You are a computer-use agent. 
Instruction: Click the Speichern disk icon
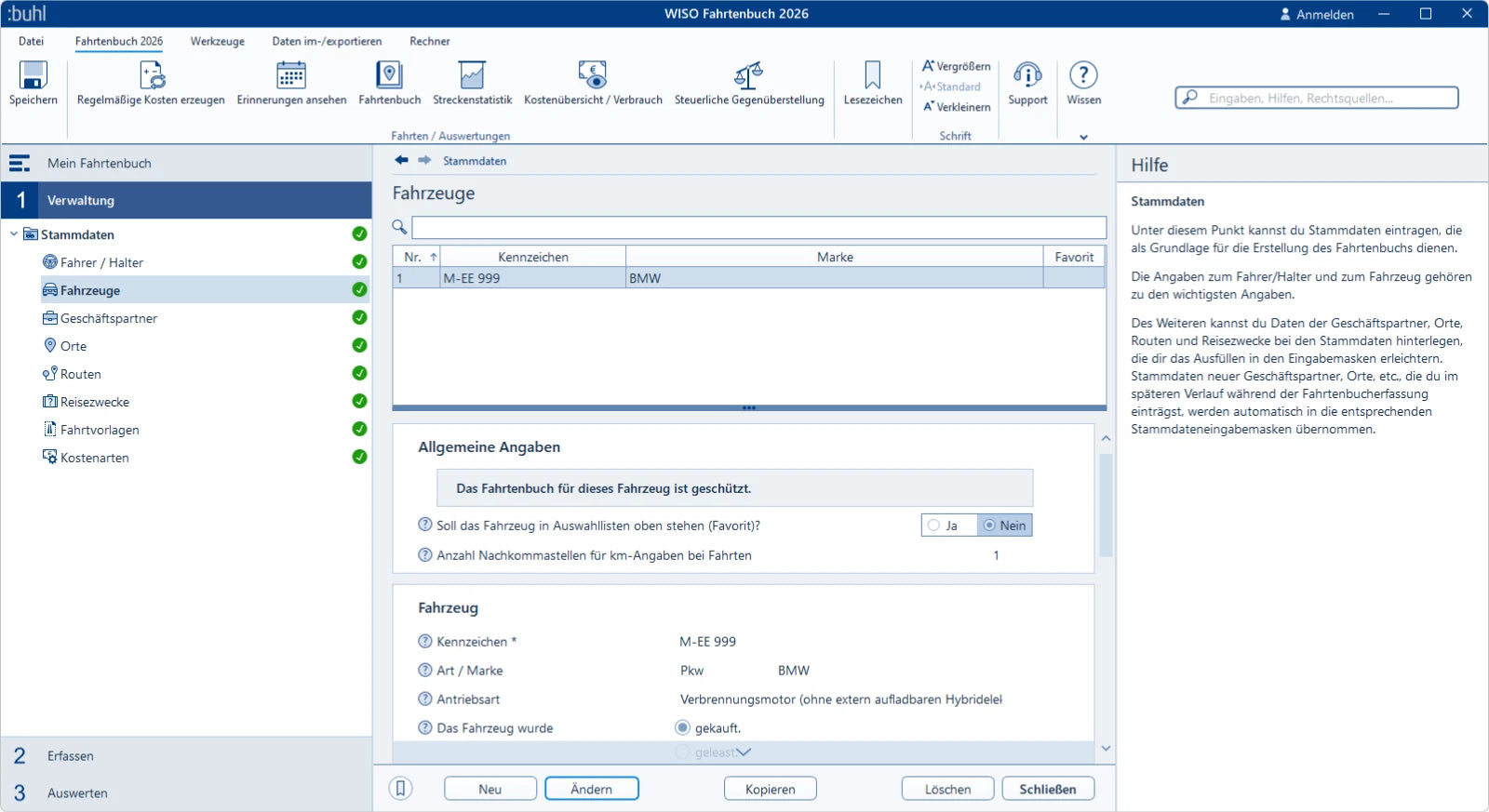[34, 75]
